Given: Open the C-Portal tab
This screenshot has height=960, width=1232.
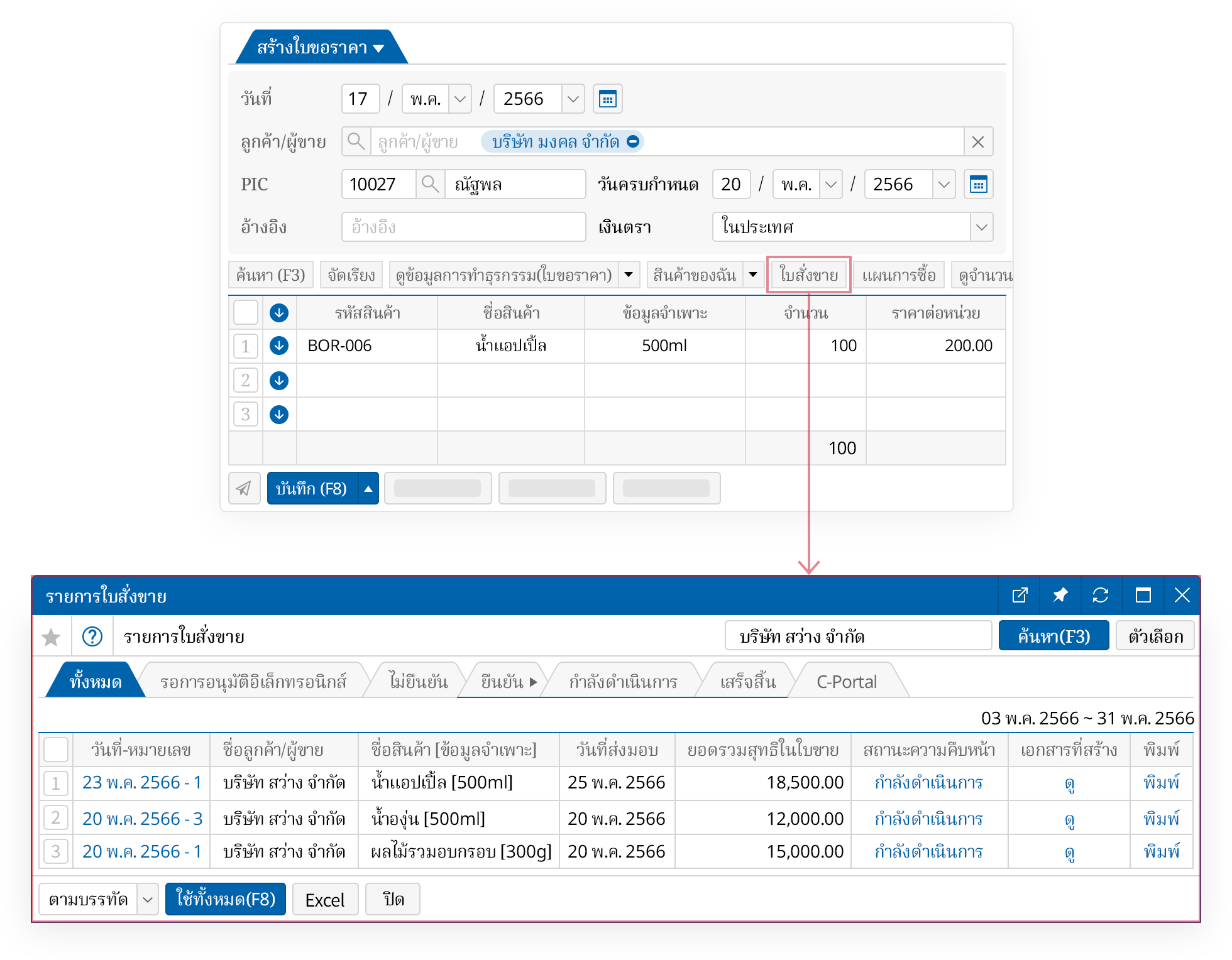Looking at the screenshot, I should (846, 682).
